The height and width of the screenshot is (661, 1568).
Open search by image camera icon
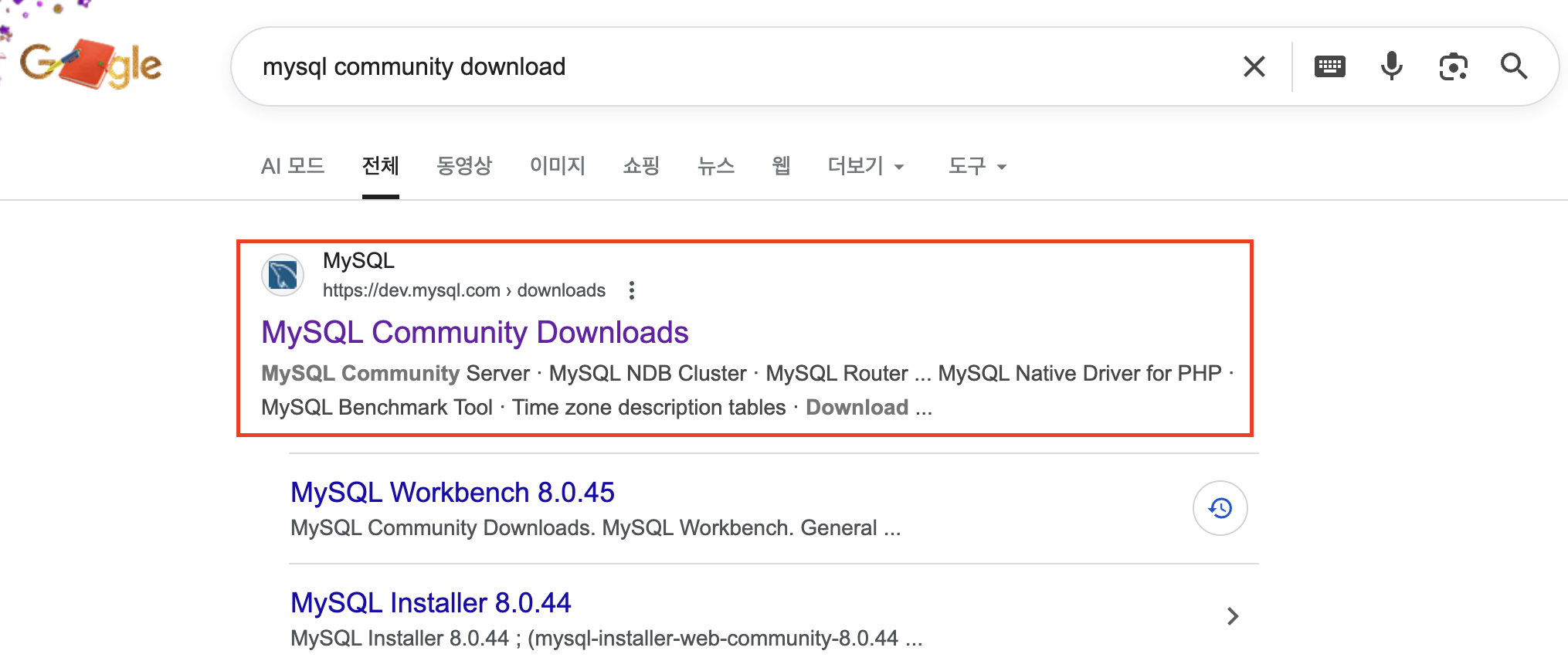(1454, 66)
